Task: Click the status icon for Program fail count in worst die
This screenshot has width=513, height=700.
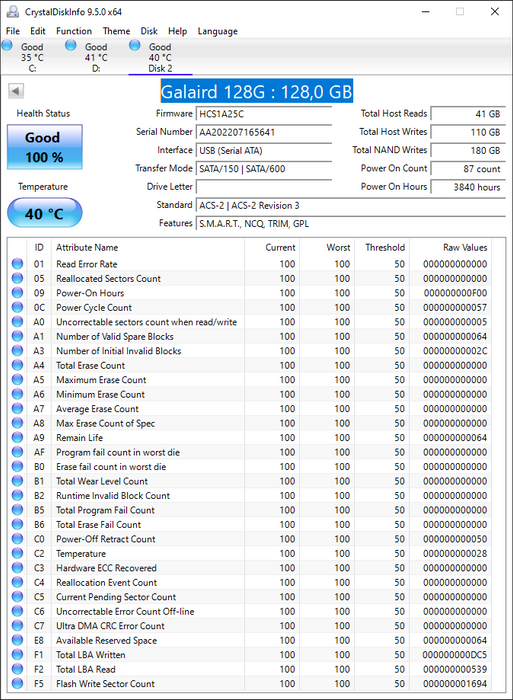Action: tap(17, 452)
